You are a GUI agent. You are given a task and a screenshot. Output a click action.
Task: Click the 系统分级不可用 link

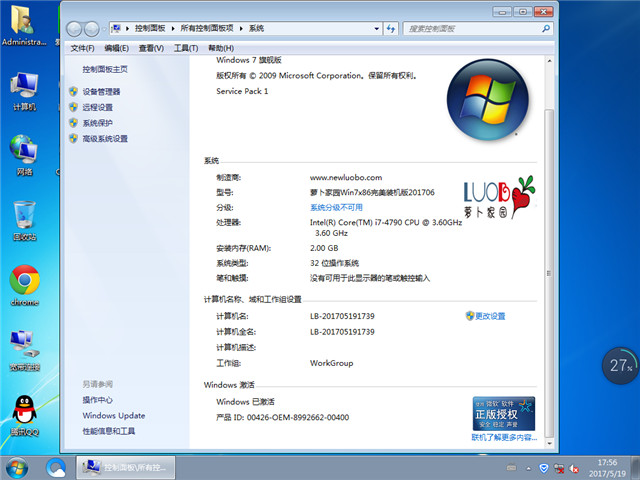pos(336,207)
